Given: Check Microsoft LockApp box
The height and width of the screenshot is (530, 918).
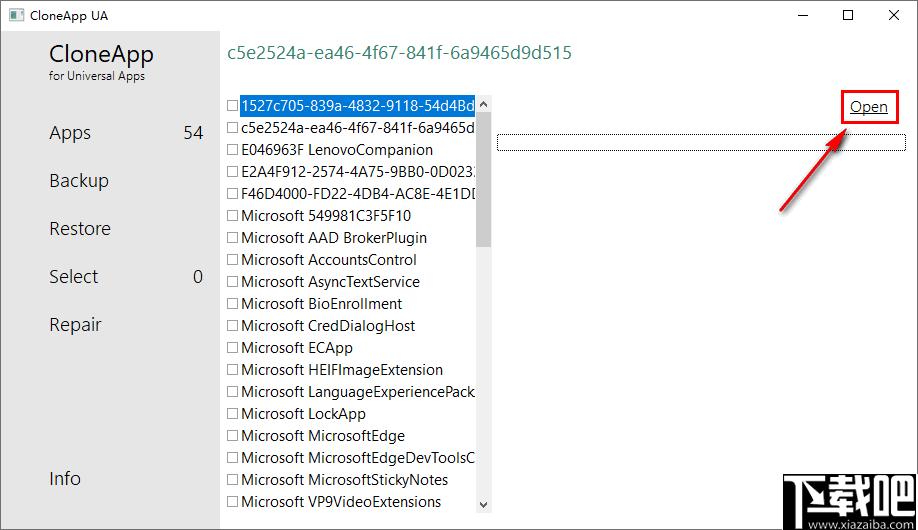Looking at the screenshot, I should (232, 413).
